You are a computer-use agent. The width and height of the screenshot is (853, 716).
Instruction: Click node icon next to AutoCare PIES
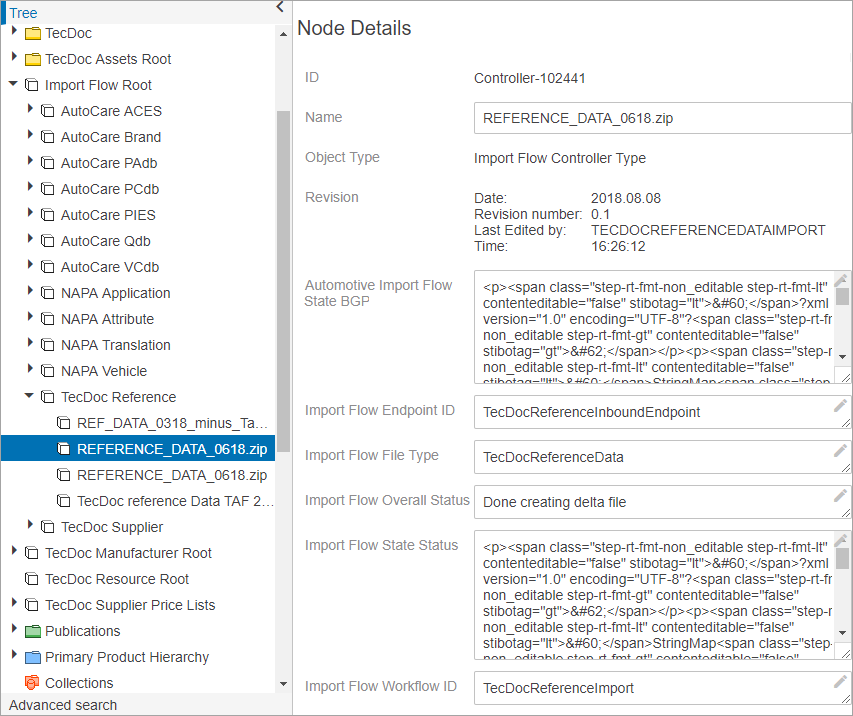click(x=48, y=215)
